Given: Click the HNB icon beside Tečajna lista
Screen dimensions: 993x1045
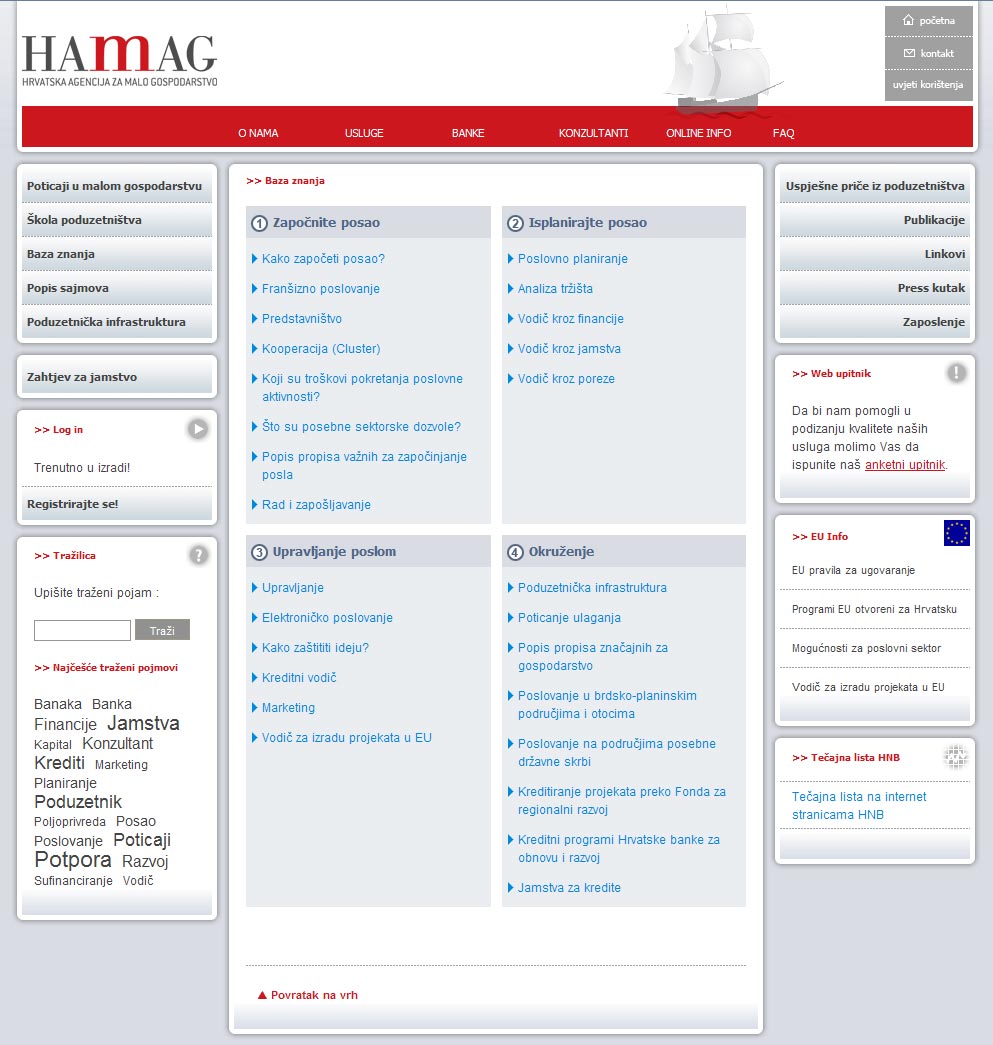Looking at the screenshot, I should tap(956, 757).
